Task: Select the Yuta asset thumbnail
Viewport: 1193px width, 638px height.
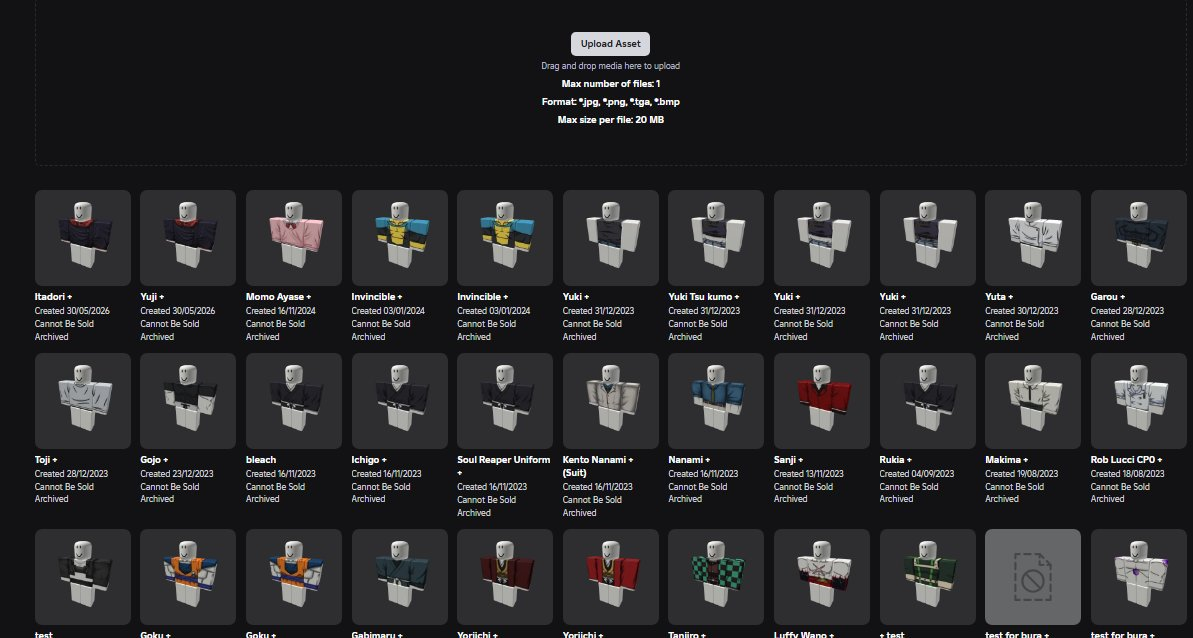Action: tap(1032, 238)
